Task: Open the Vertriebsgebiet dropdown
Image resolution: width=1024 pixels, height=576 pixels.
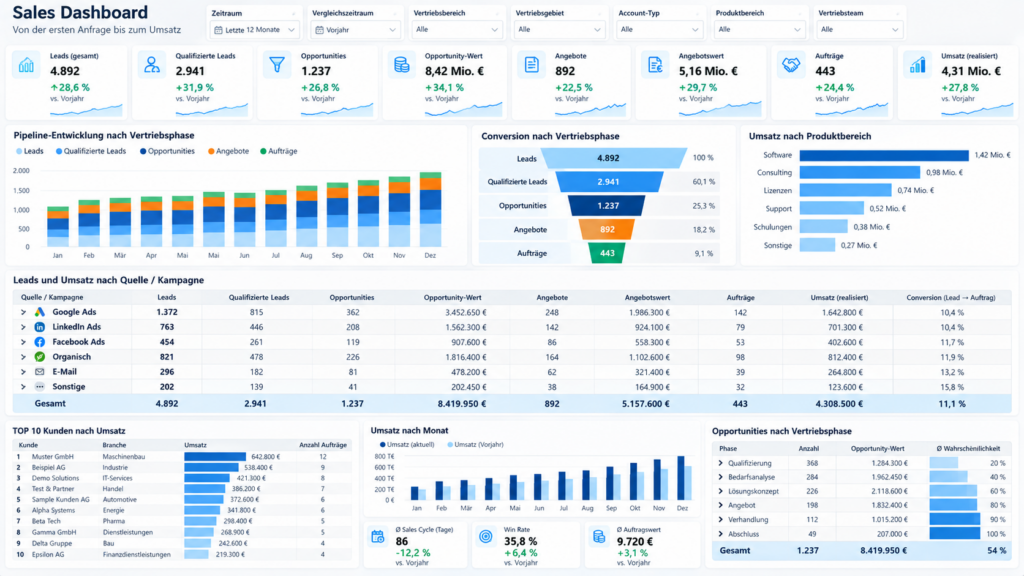Action: click(x=559, y=30)
